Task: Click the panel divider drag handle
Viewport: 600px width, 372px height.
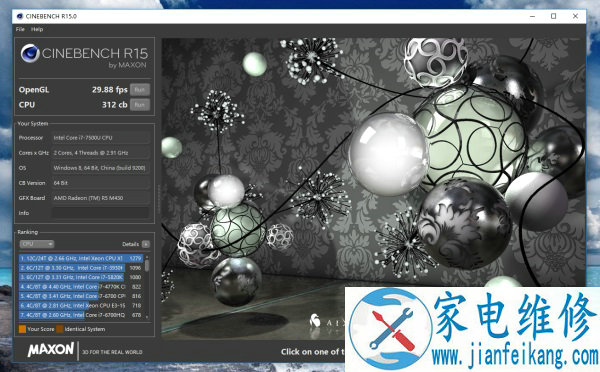Action: tap(158, 199)
